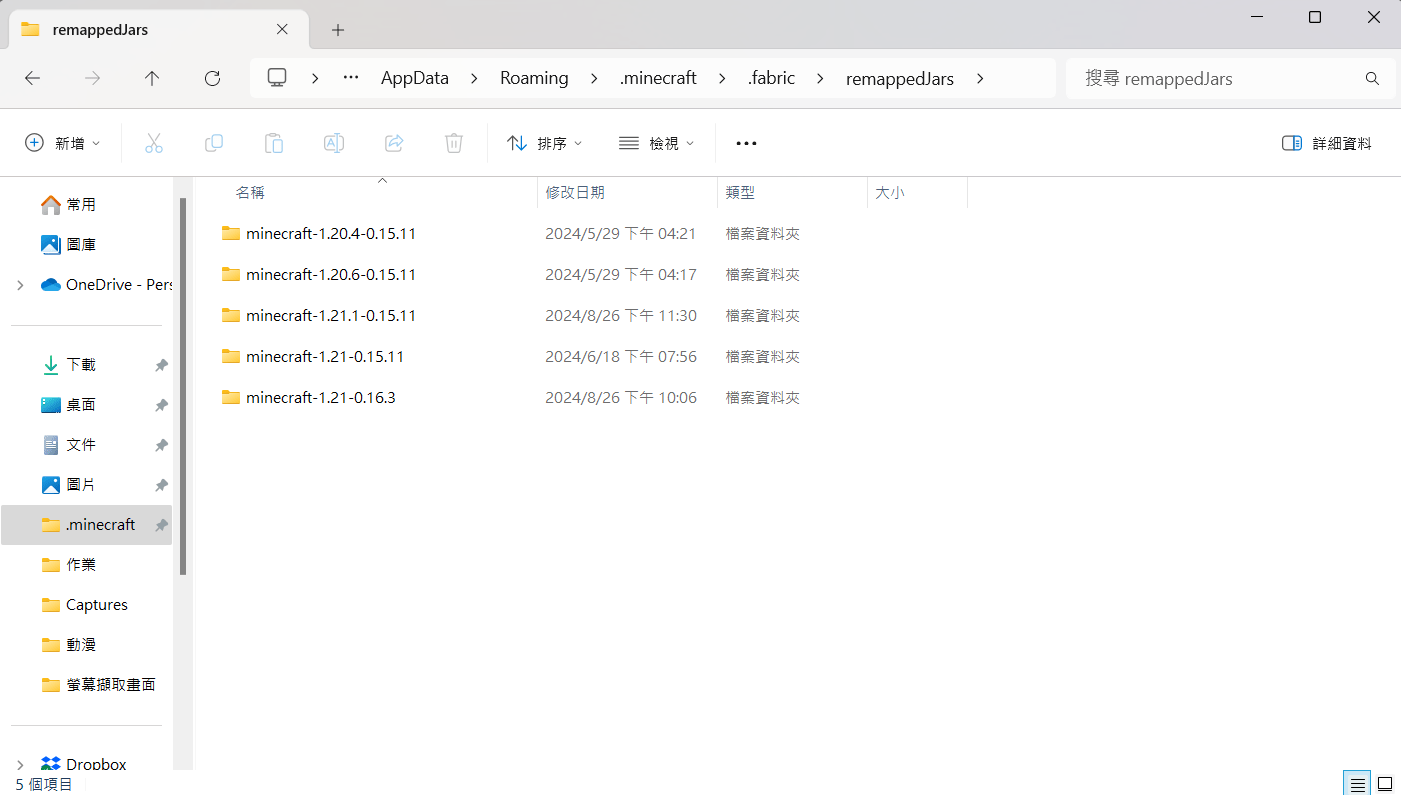Viewport: 1401px width, 795px height.
Task: Navigate to .minecraft in breadcrumb
Action: (x=658, y=78)
